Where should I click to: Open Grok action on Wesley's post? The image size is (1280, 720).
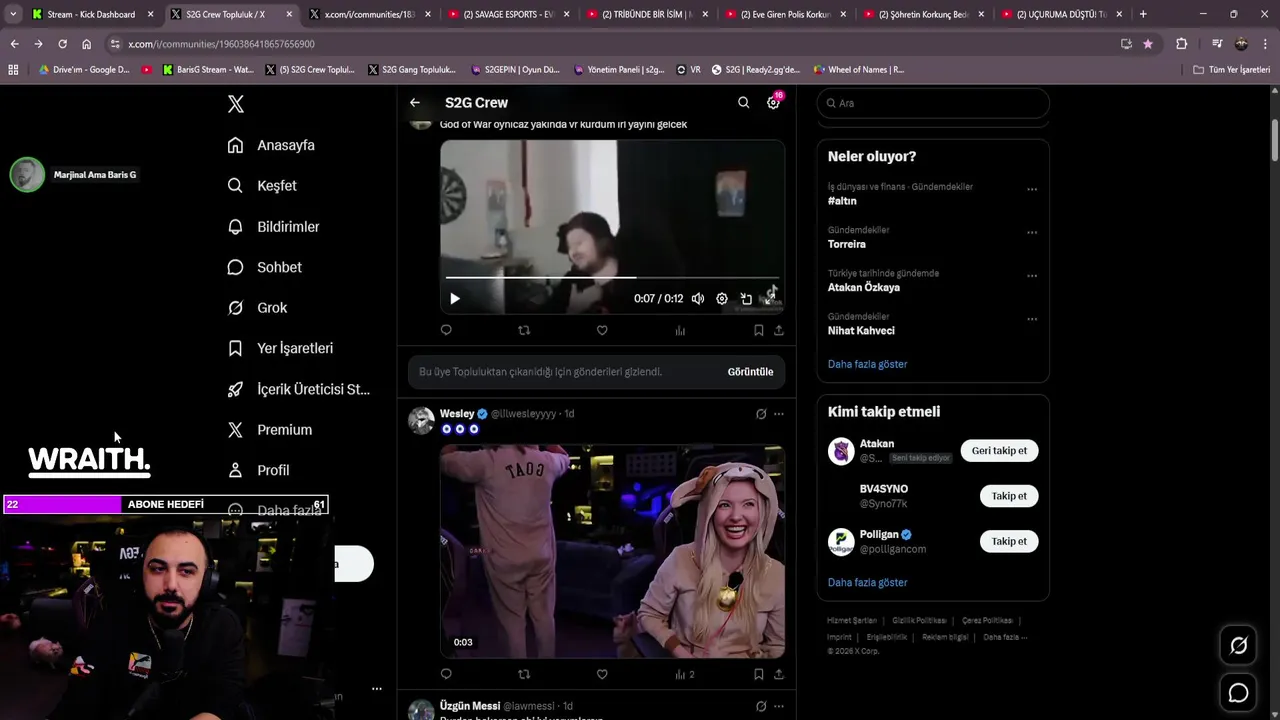[761, 414]
